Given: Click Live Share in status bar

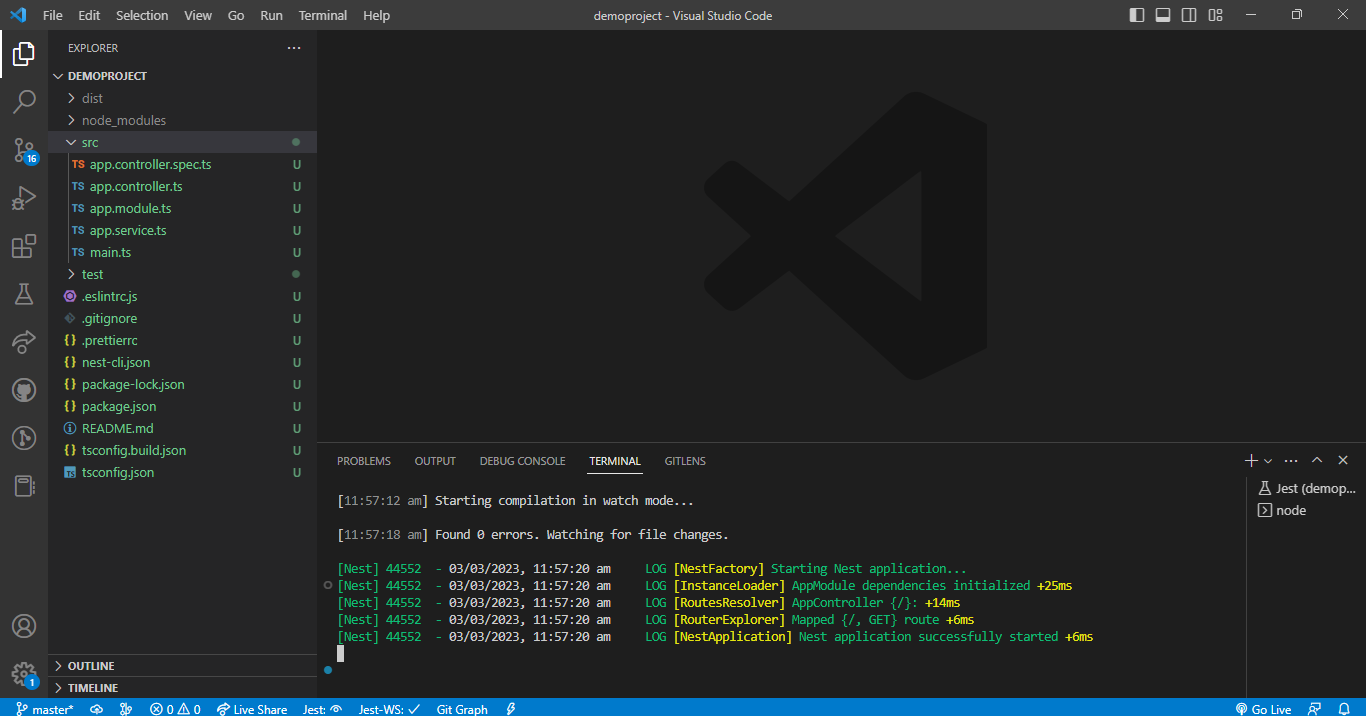Looking at the screenshot, I should [252, 709].
